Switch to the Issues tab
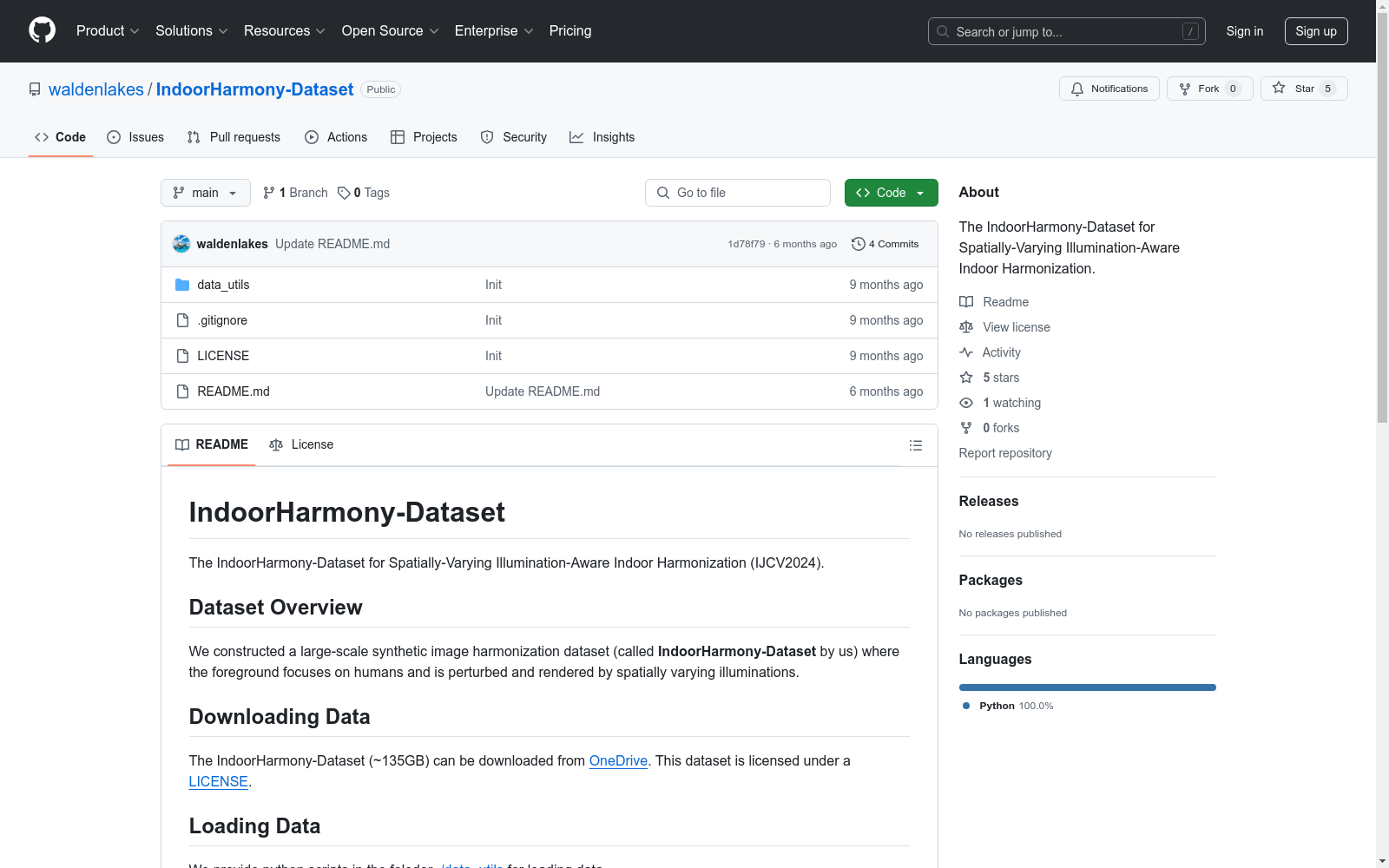Viewport: 1389px width, 868px height. (x=135, y=137)
